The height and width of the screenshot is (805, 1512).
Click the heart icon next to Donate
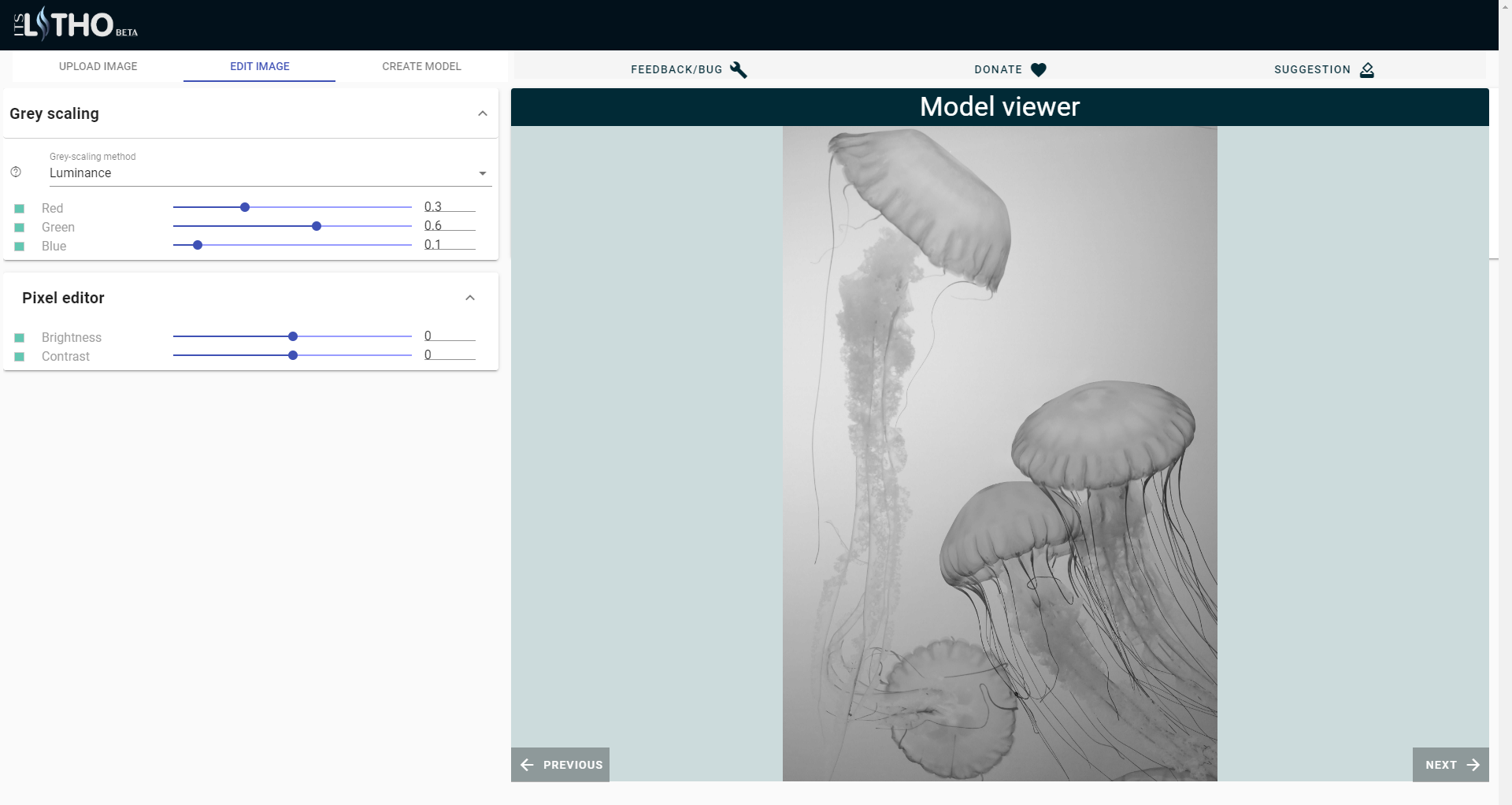point(1038,69)
